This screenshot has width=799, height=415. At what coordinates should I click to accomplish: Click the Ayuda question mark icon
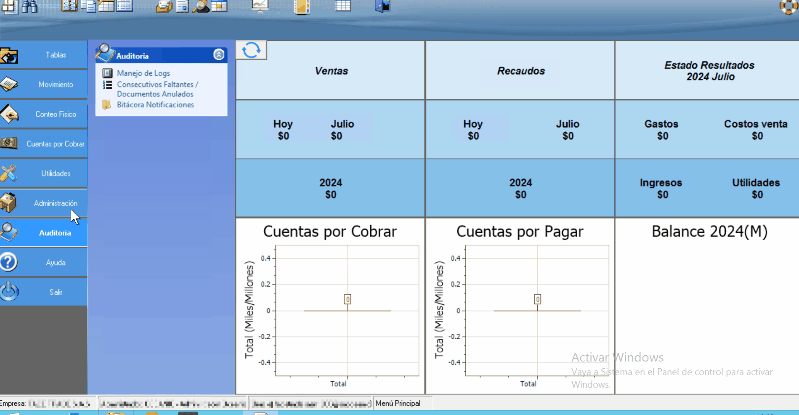[9, 262]
